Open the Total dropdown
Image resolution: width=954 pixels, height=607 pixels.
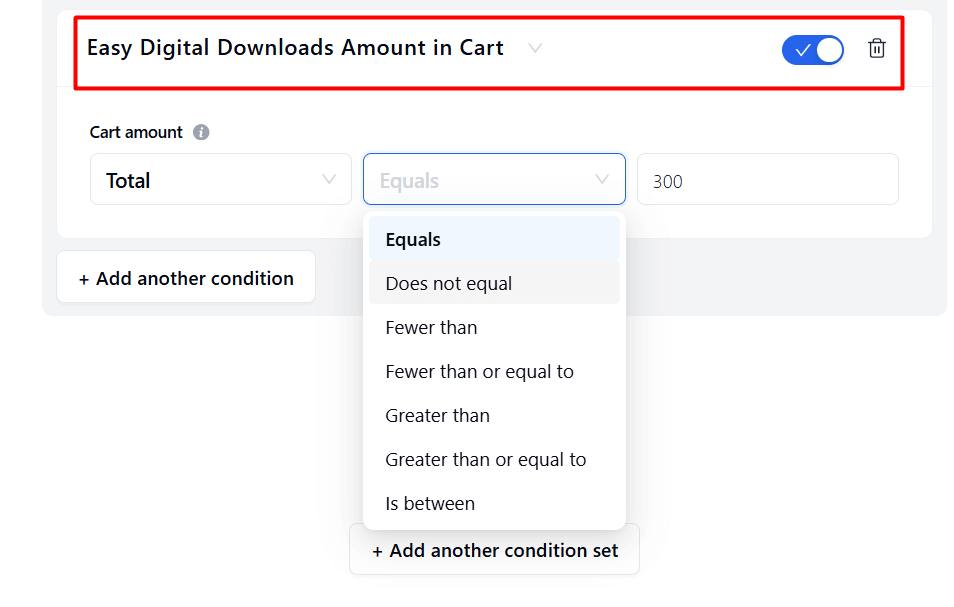(221, 179)
